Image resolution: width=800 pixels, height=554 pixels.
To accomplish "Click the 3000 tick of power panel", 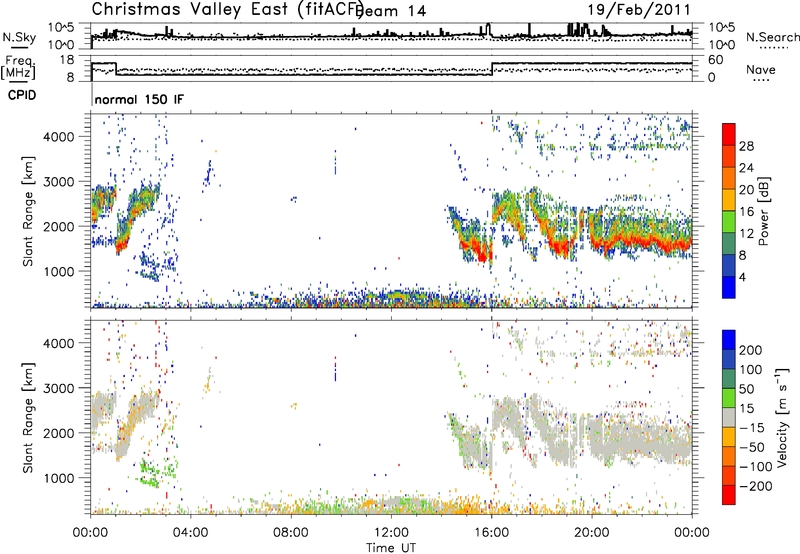I will (x=58, y=182).
